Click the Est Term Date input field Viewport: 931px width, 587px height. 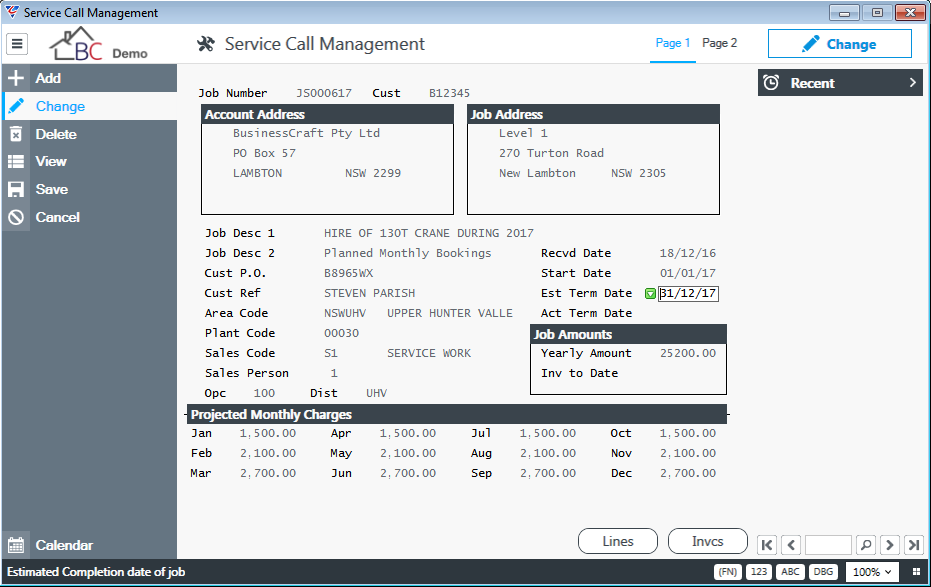[x=688, y=293]
